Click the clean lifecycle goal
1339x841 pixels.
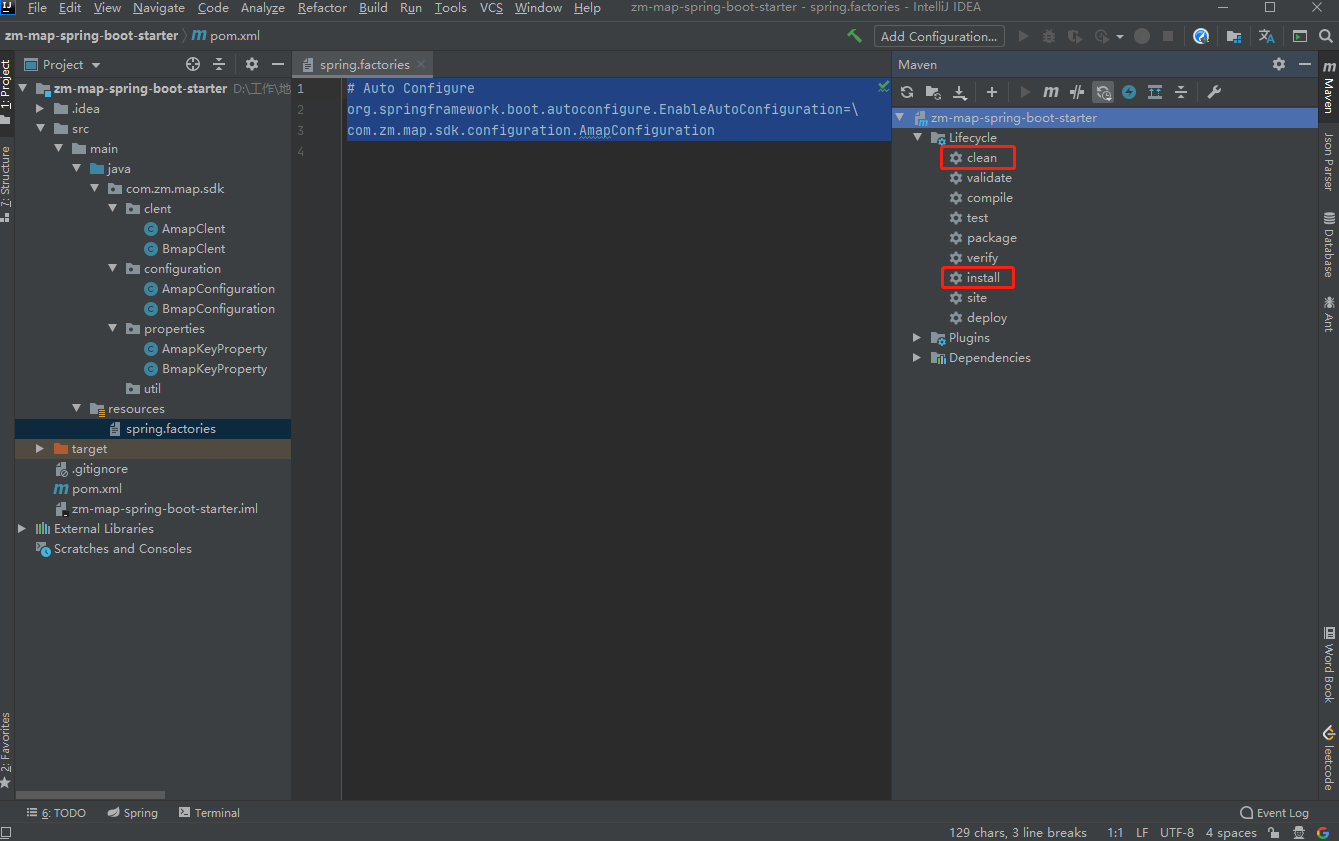(x=981, y=158)
